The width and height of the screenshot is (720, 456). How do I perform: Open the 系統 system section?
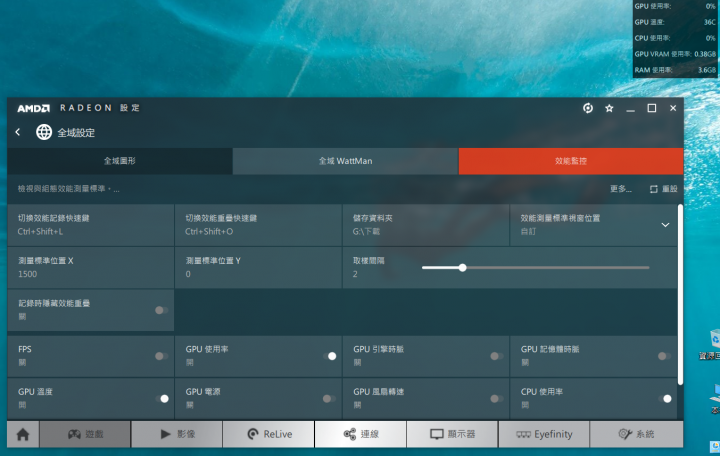[636, 434]
